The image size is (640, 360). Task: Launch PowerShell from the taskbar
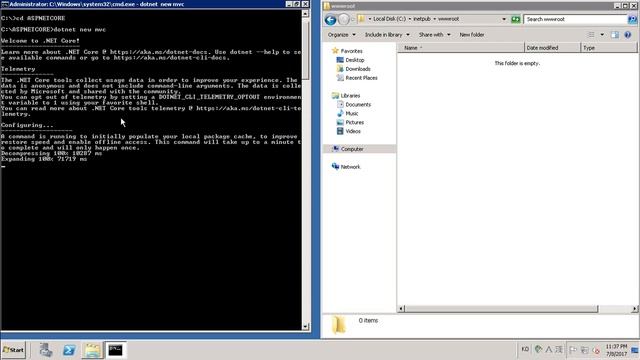point(69,350)
